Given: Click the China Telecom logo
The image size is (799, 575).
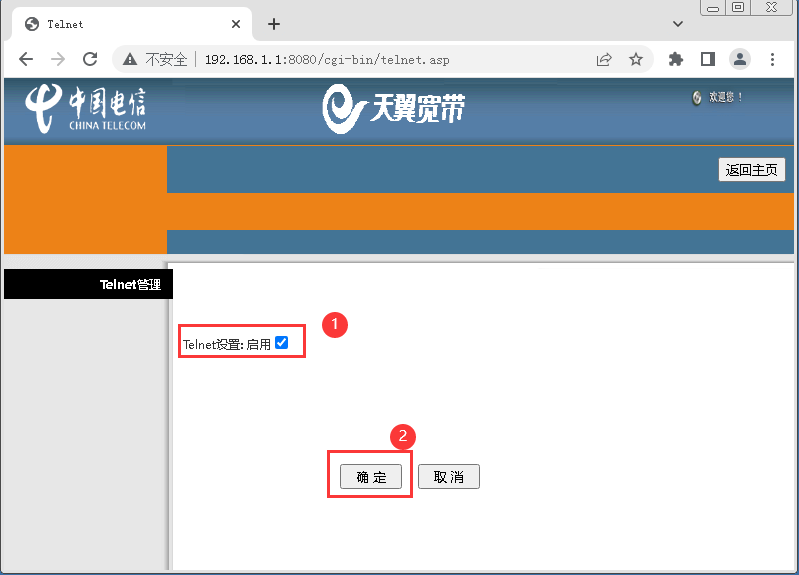Looking at the screenshot, I should (x=85, y=109).
